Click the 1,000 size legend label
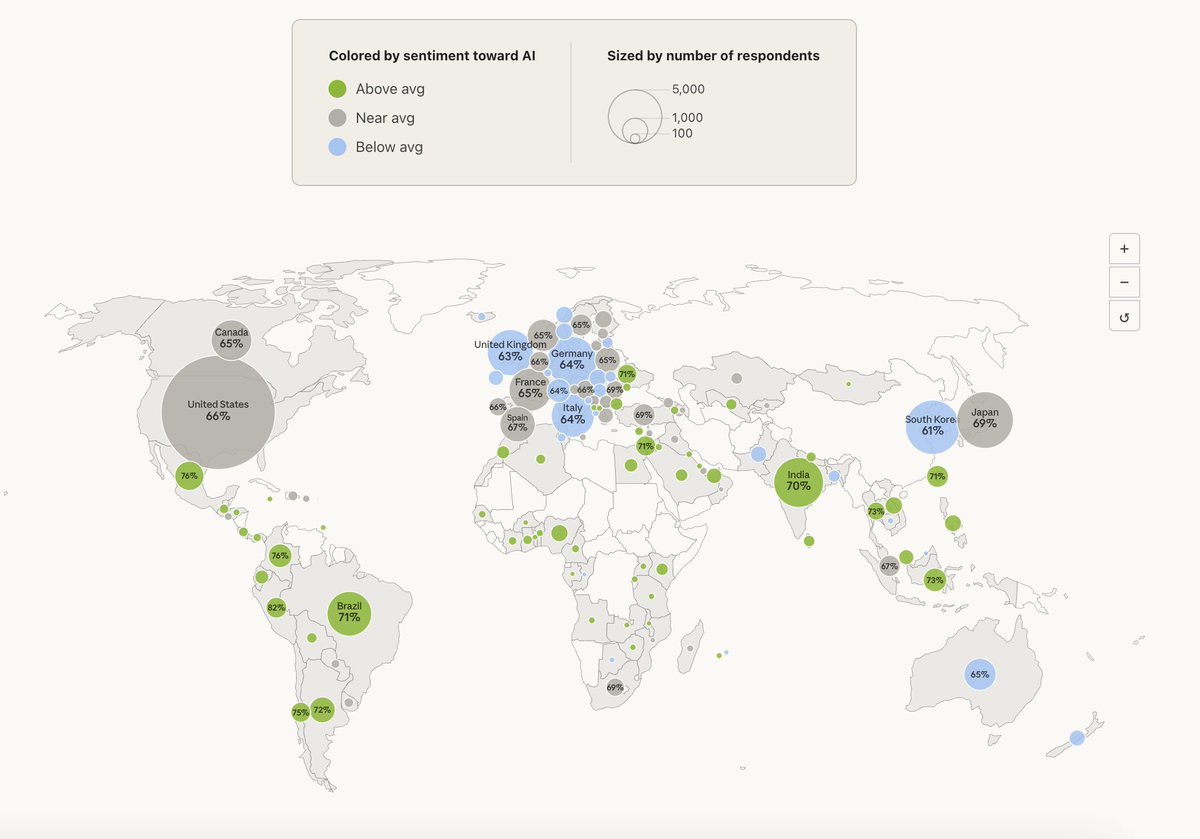The image size is (1200, 839). coord(687,118)
